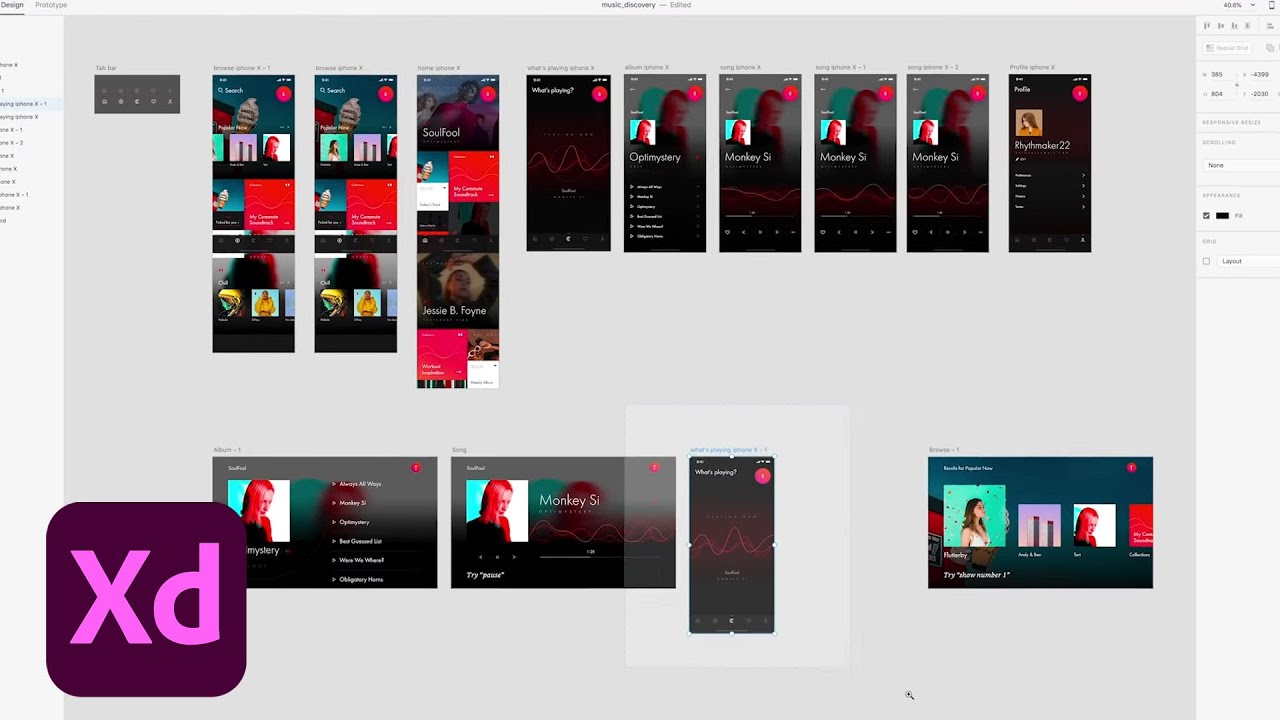Toggle the Fill checkbox
This screenshot has height=720, width=1280.
pos(1206,216)
